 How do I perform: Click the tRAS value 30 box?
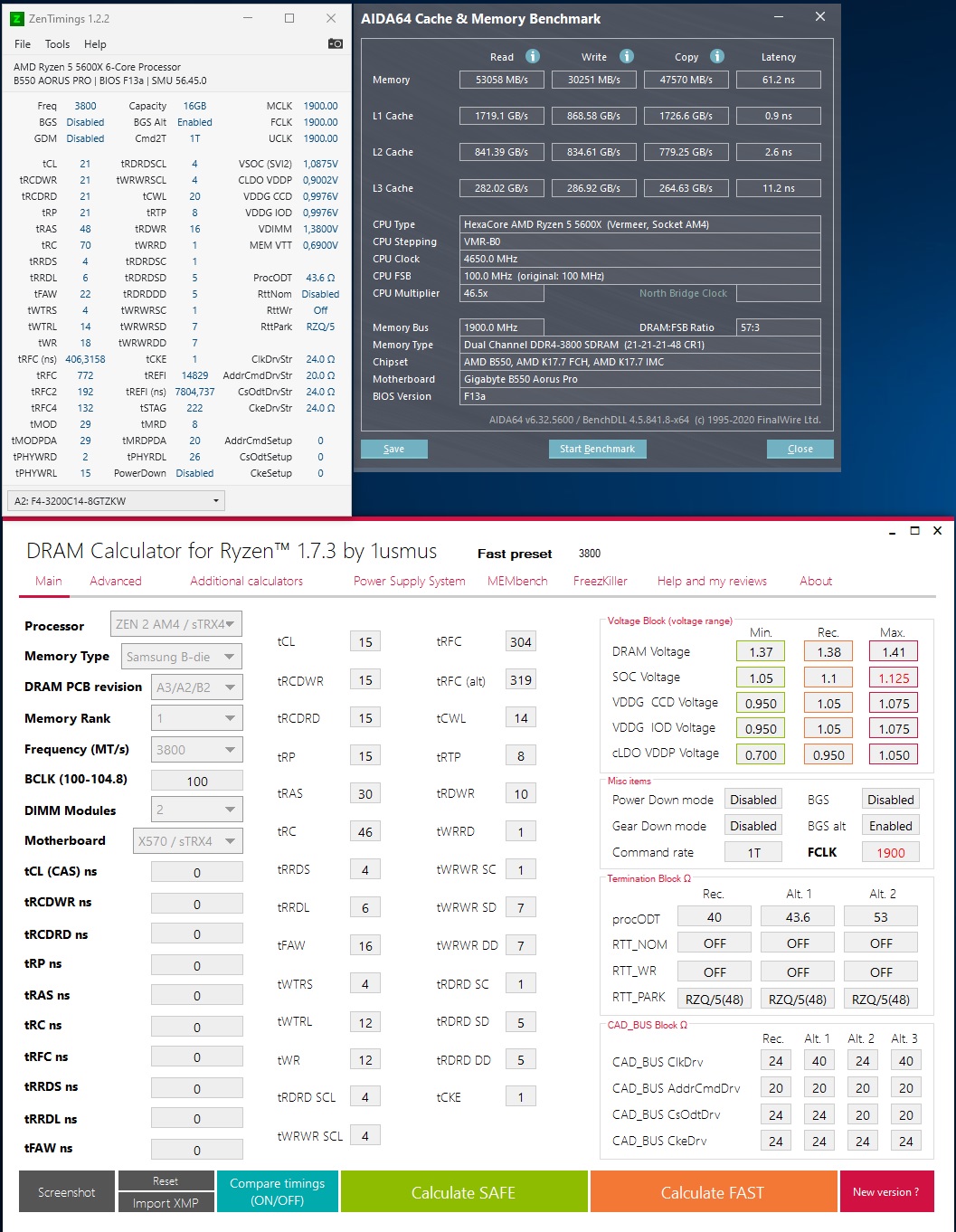pos(365,794)
